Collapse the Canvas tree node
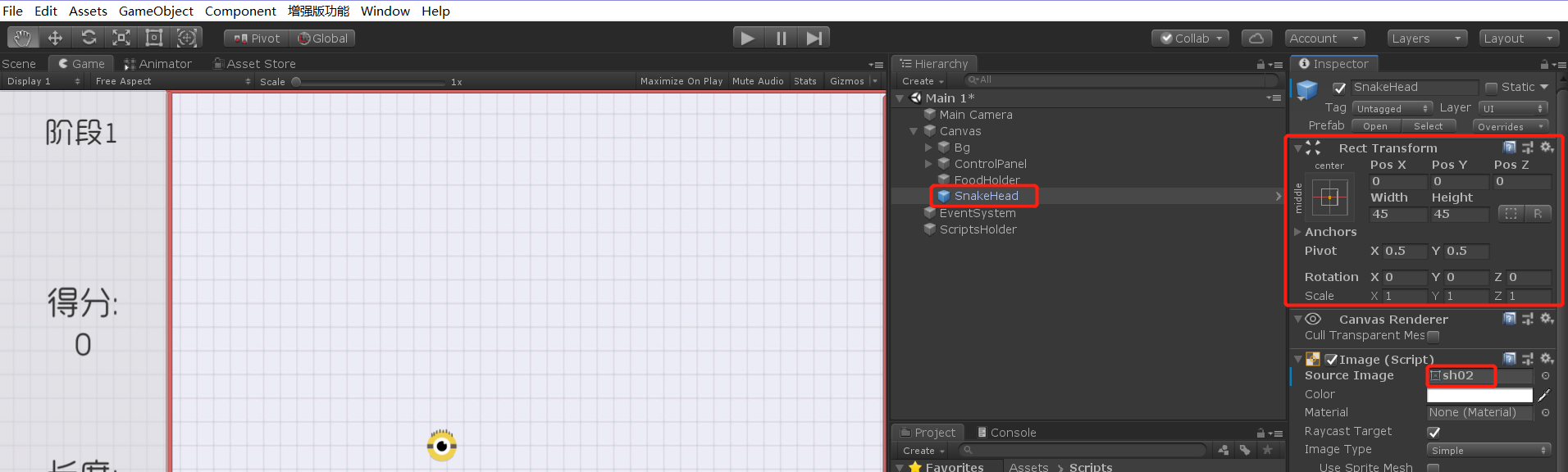Image resolution: width=1568 pixels, height=472 pixels. 913,131
